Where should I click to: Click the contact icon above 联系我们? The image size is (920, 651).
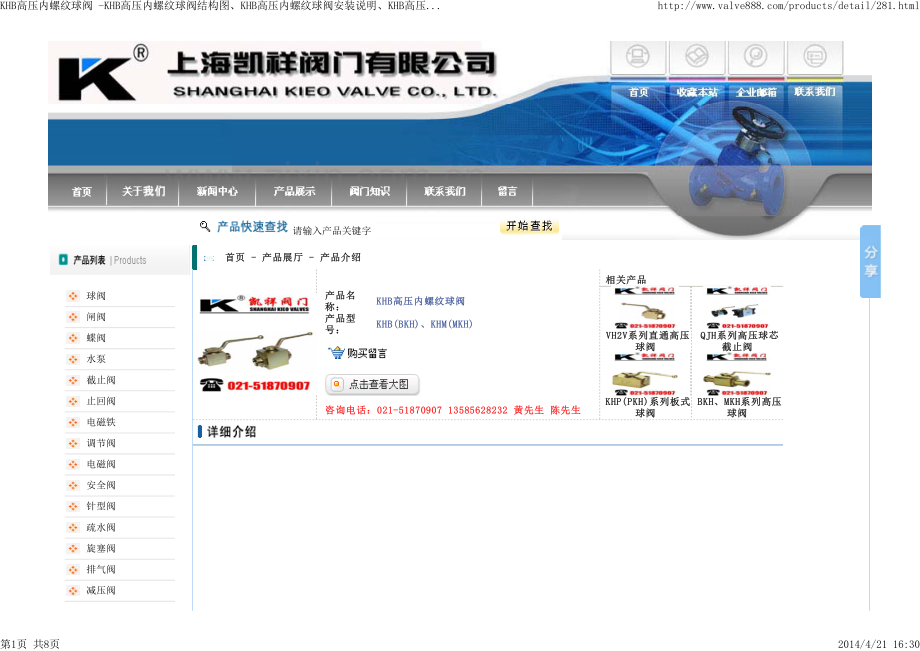click(815, 56)
